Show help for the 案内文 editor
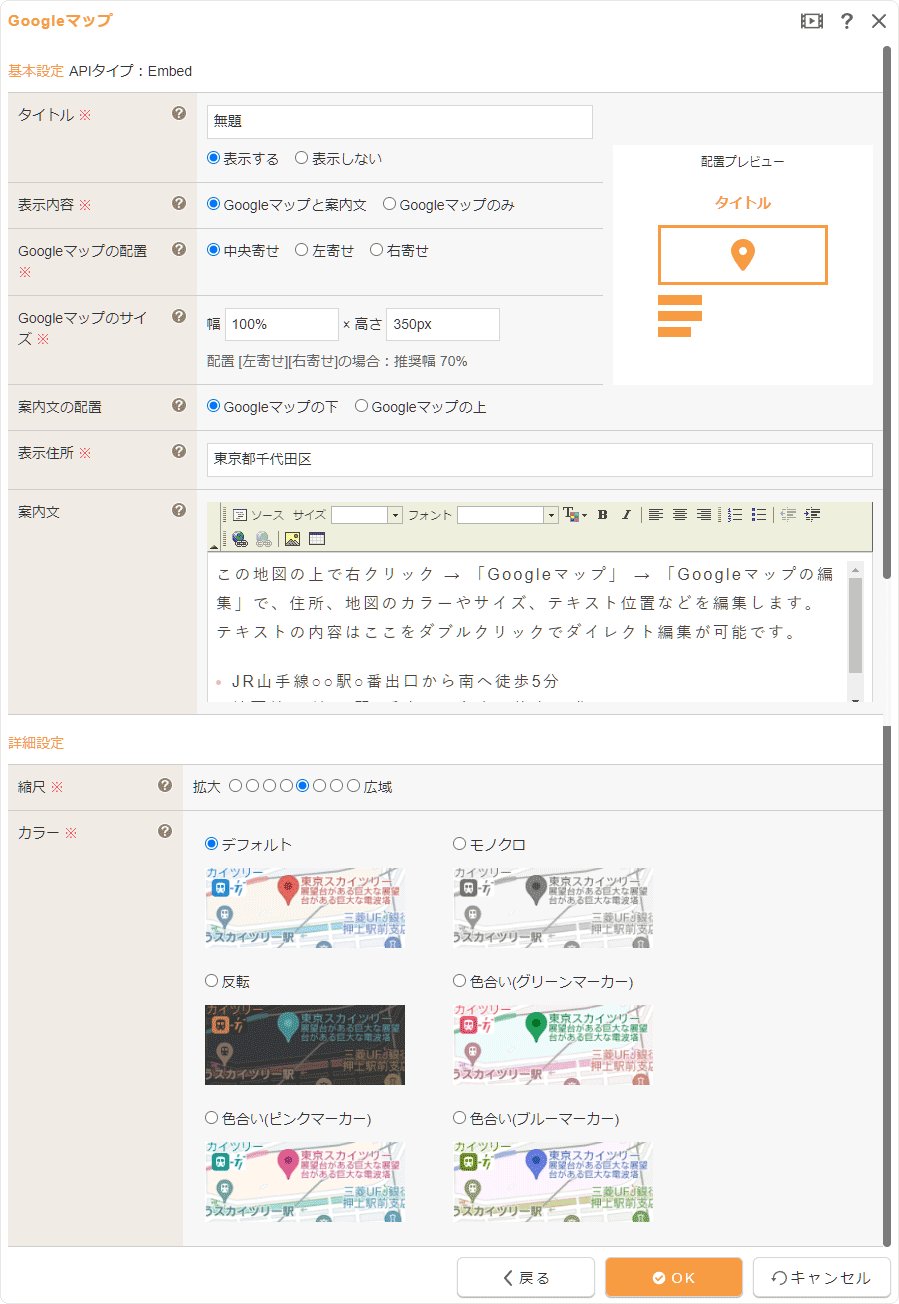The height and width of the screenshot is (1304, 899). pyautogui.click(x=179, y=510)
